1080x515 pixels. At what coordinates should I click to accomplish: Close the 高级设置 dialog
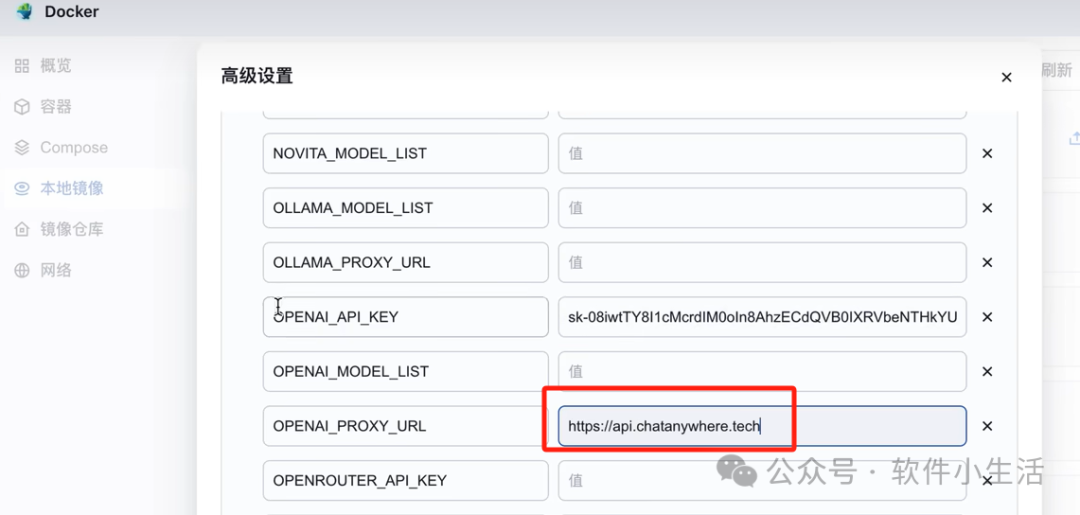click(1006, 77)
